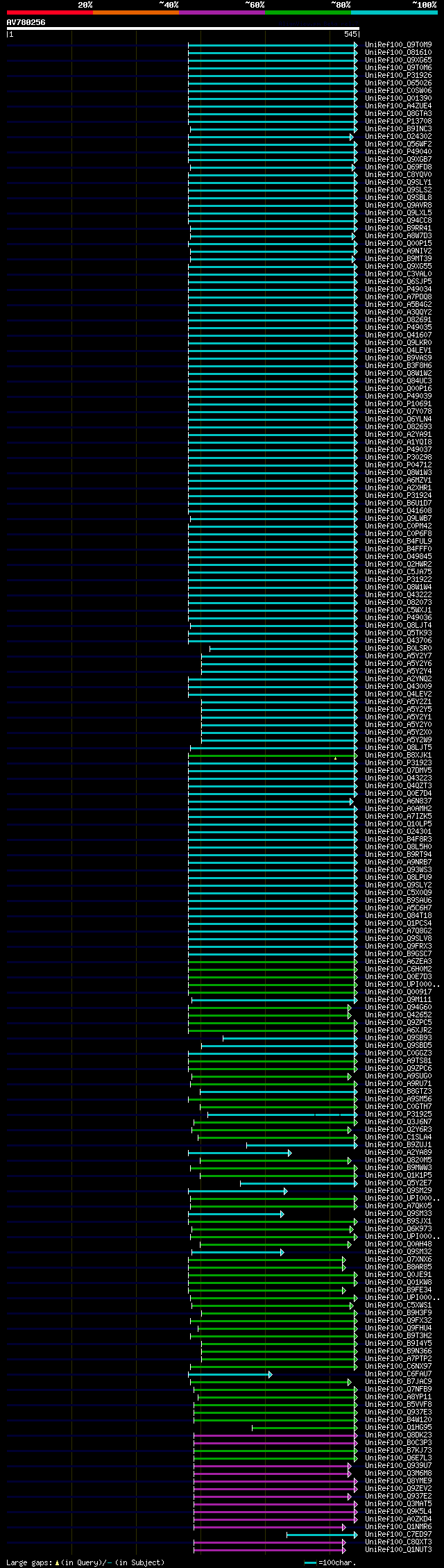The height and width of the screenshot is (1568, 444).
Task: Select hit label UniRef100_A9NIV2
Action: [398, 251]
